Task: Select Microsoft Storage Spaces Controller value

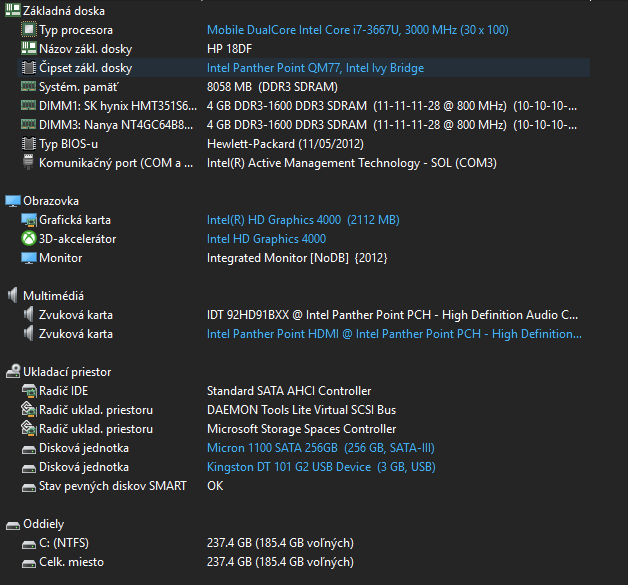Action: tap(301, 429)
